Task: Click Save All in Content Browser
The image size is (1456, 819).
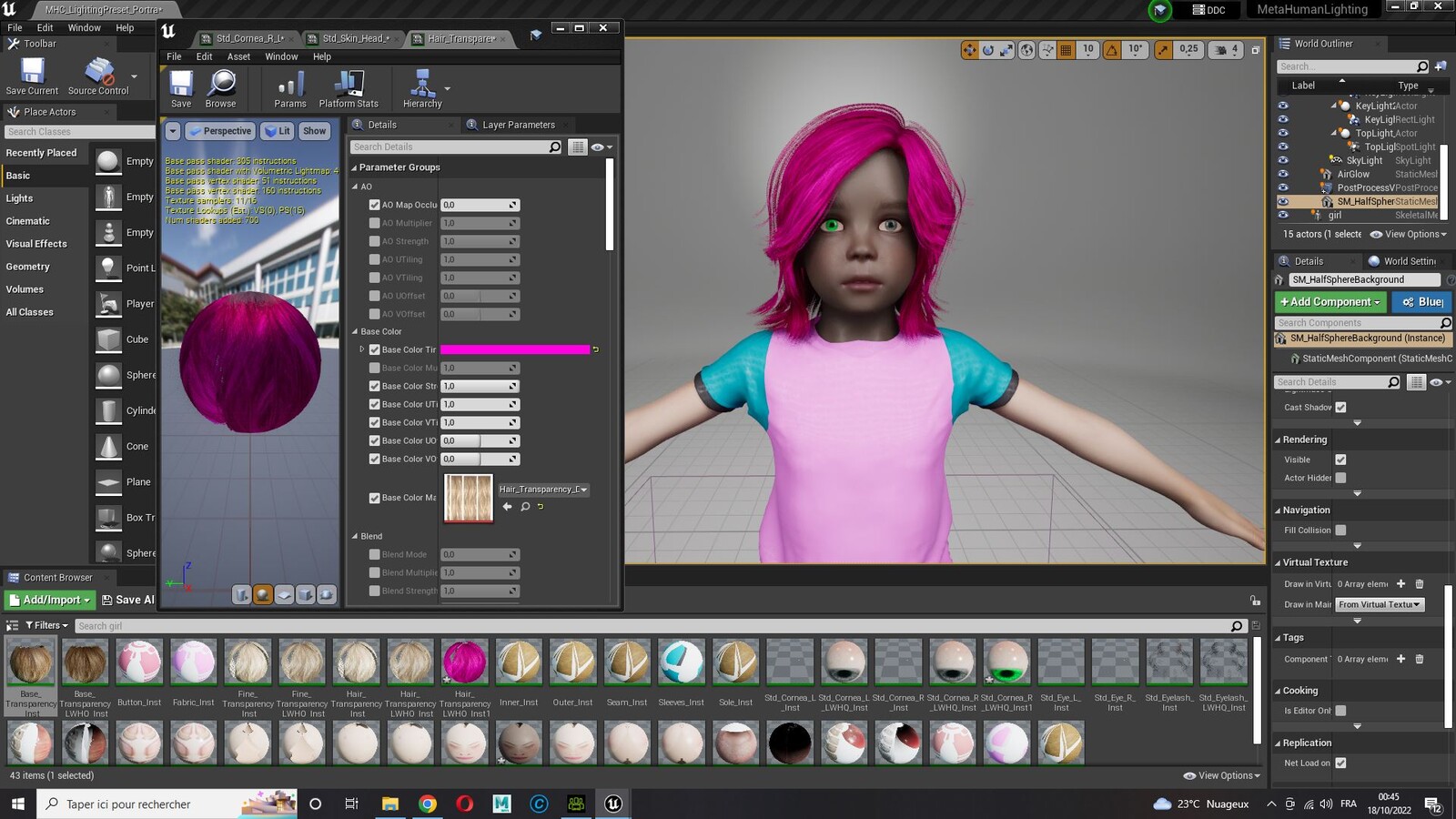Action: click(x=128, y=600)
